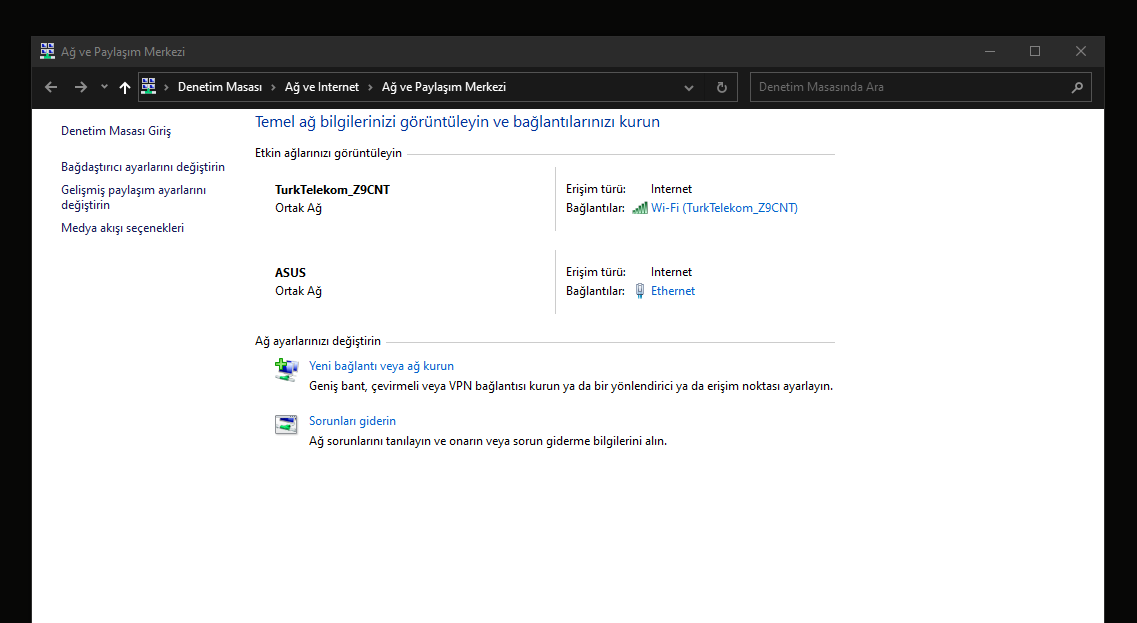
Task: Select Denetim Masası breadcrumb item
Action: pyautogui.click(x=219, y=87)
